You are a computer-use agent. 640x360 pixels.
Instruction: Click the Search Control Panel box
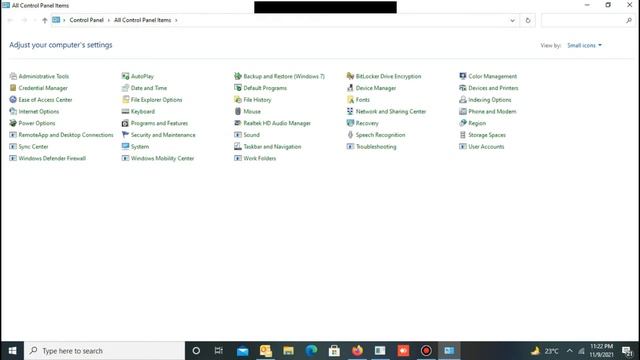tap(588, 20)
